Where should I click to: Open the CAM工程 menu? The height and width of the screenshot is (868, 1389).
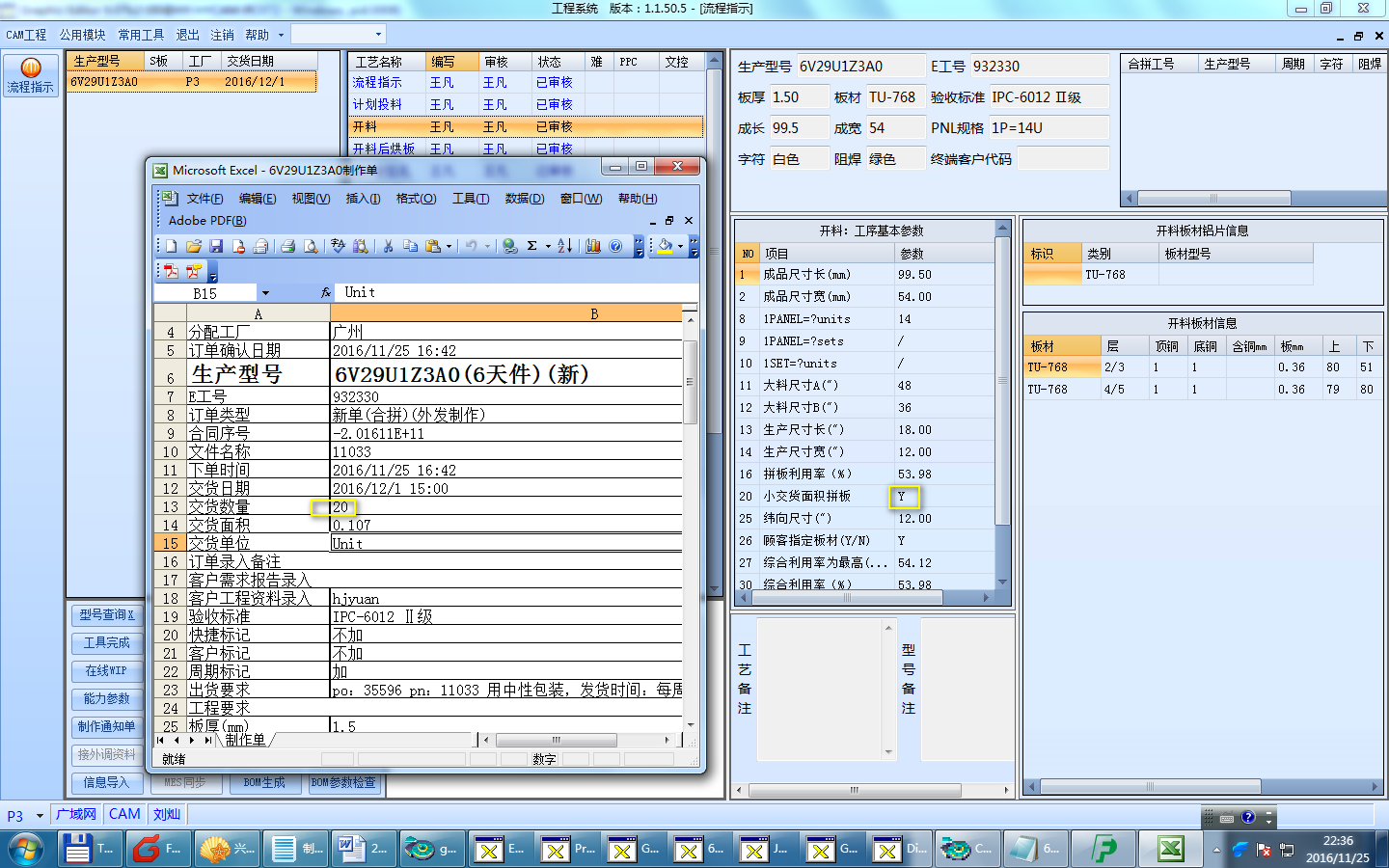pos(26,35)
